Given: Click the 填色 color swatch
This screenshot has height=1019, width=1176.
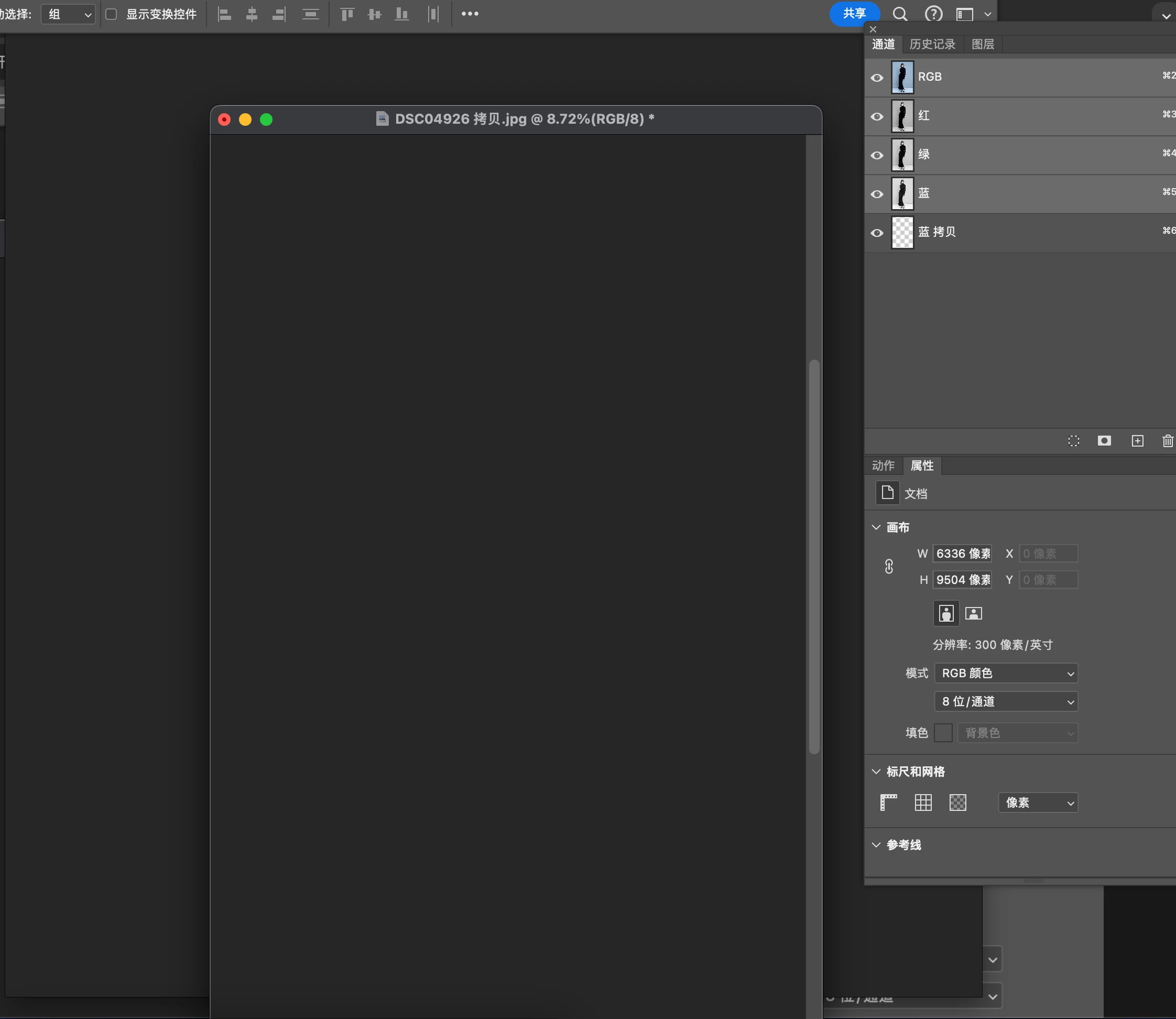Looking at the screenshot, I should 943,733.
